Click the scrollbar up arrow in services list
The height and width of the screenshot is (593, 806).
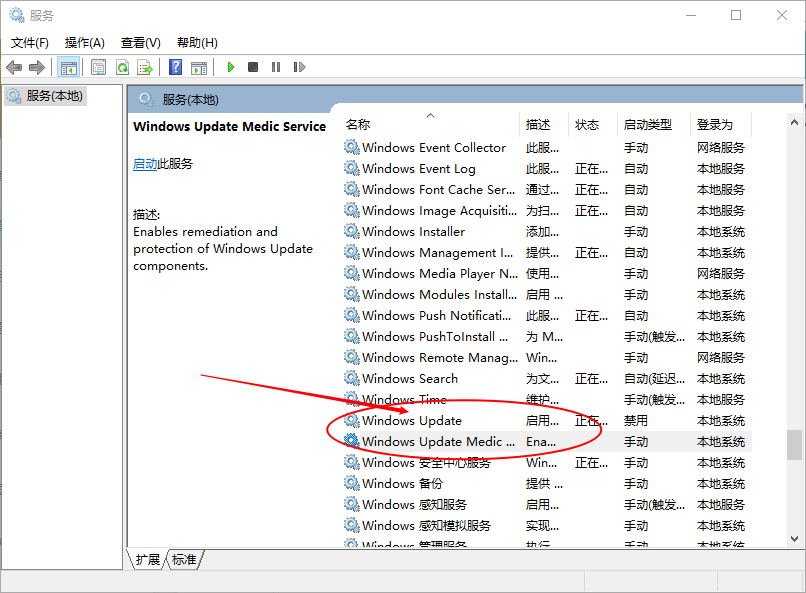pyautogui.click(x=794, y=122)
